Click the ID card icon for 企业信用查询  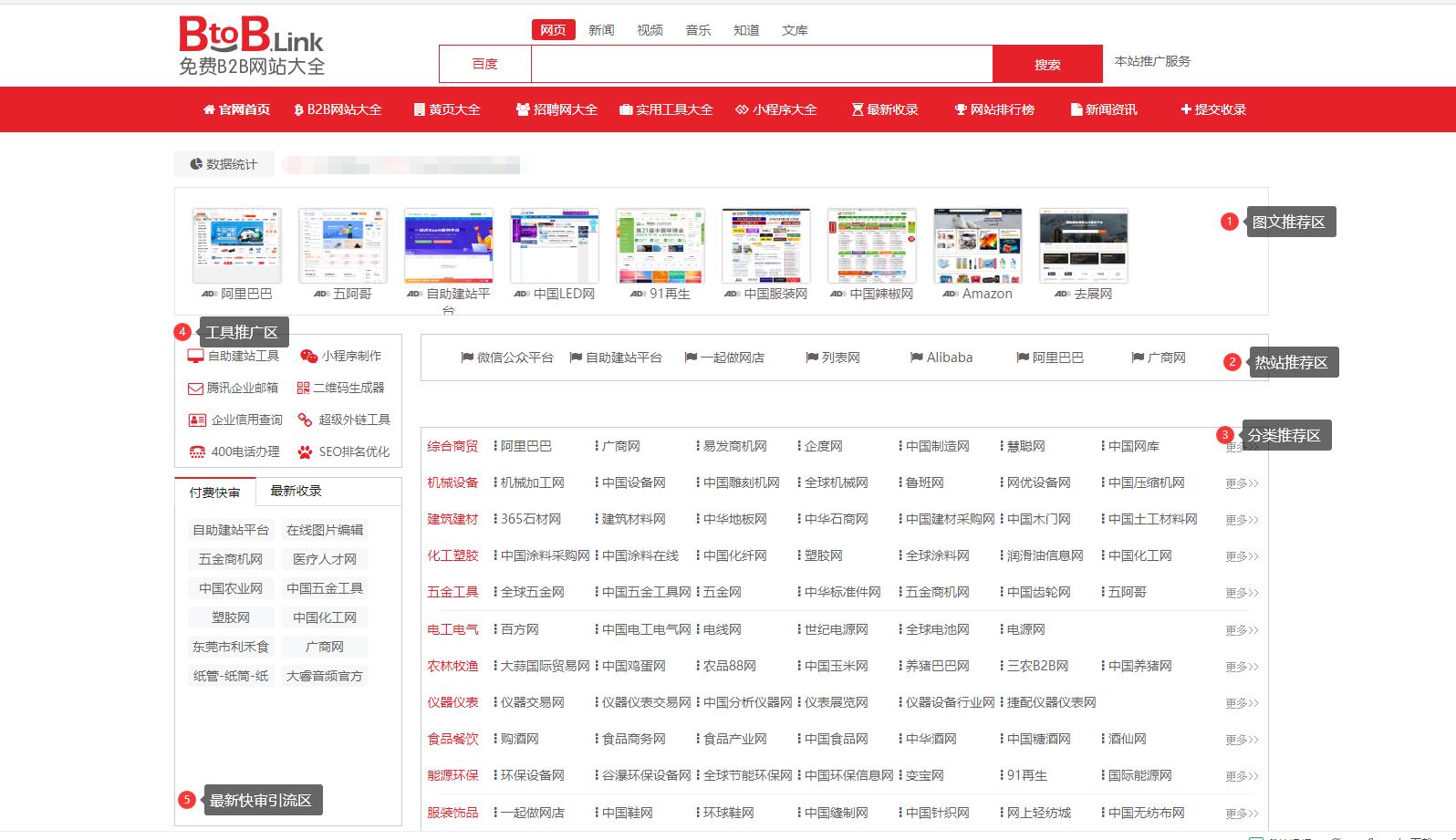[197, 420]
